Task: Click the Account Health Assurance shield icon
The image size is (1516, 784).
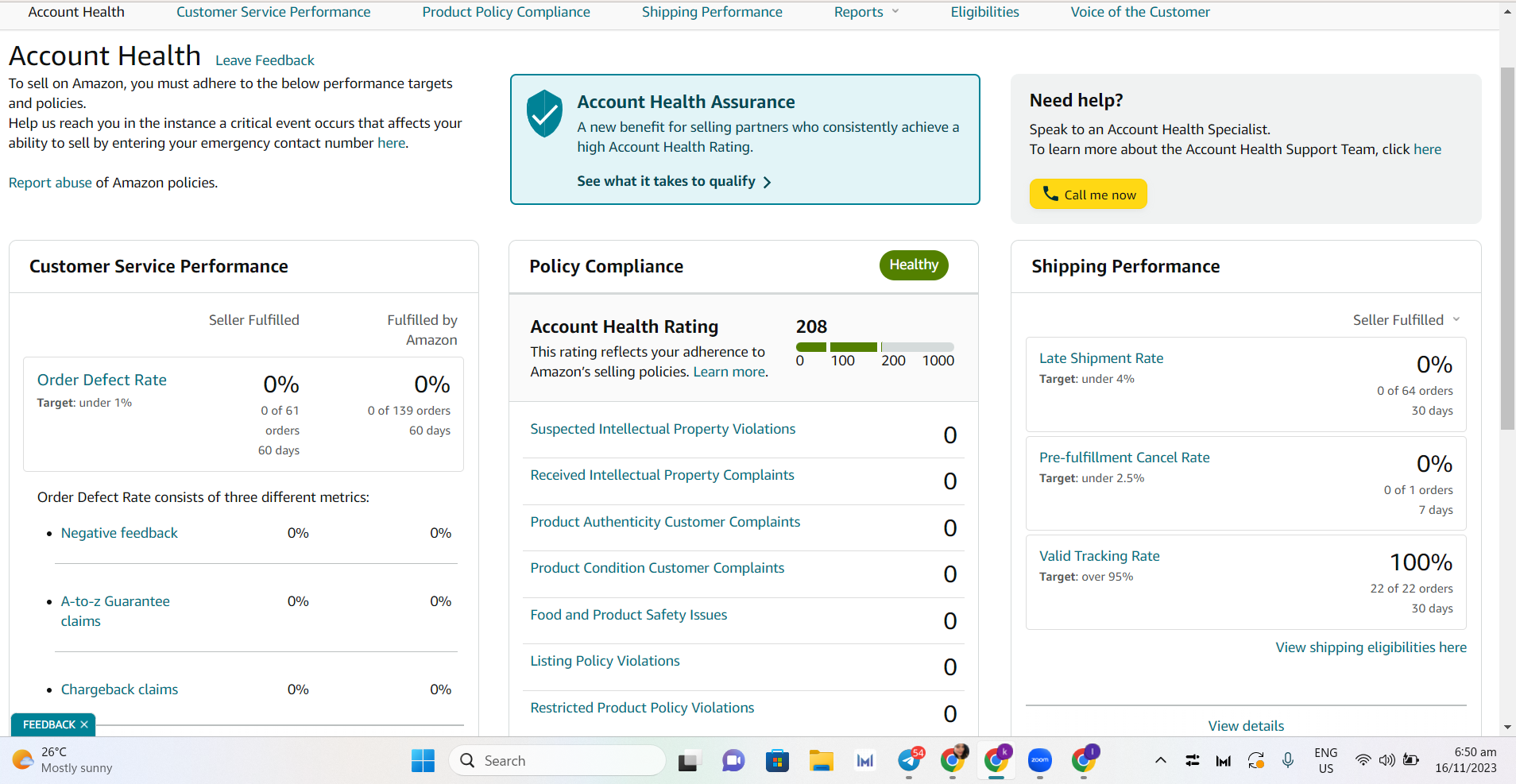Action: pos(544,114)
